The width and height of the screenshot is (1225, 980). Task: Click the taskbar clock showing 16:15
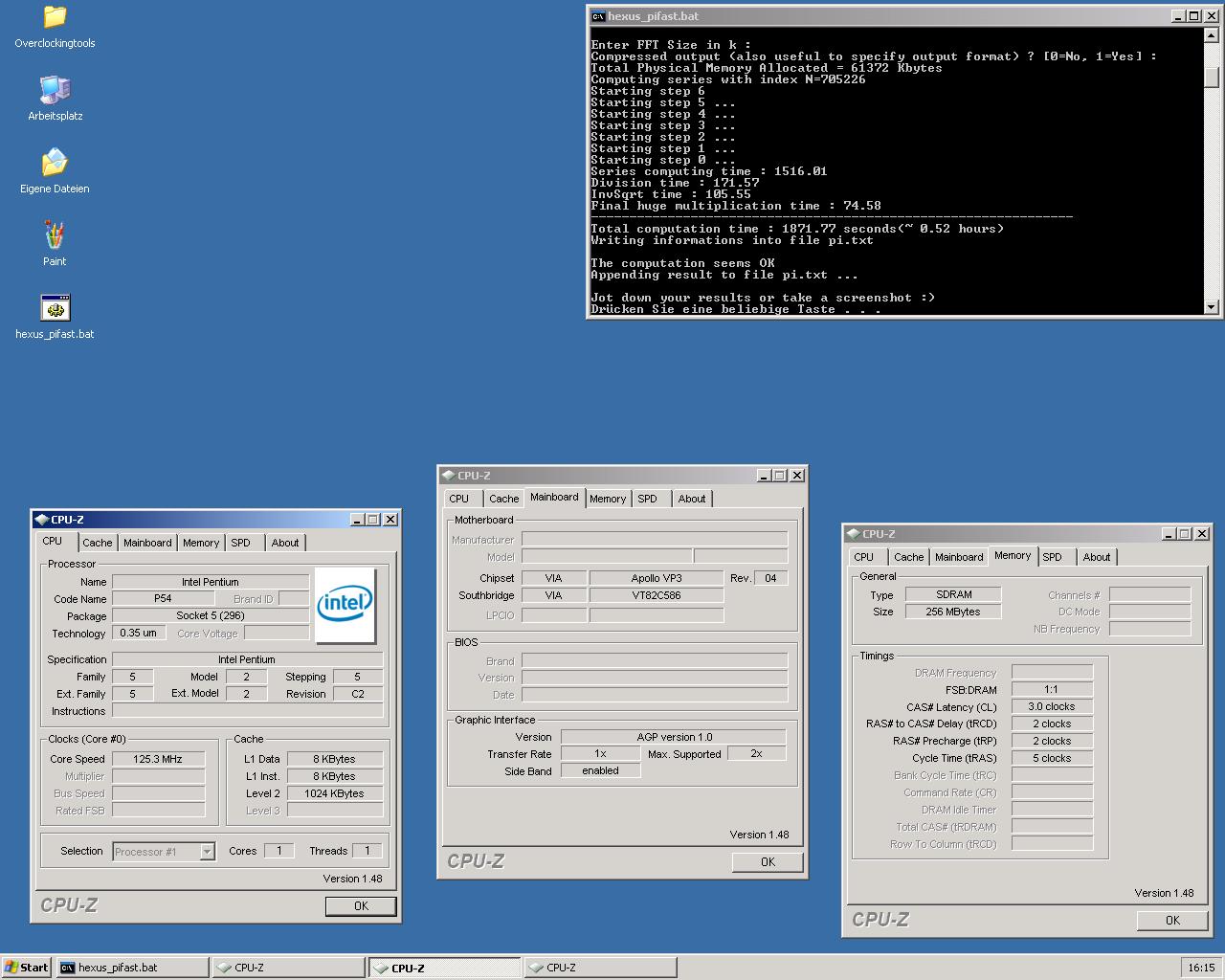(1201, 968)
